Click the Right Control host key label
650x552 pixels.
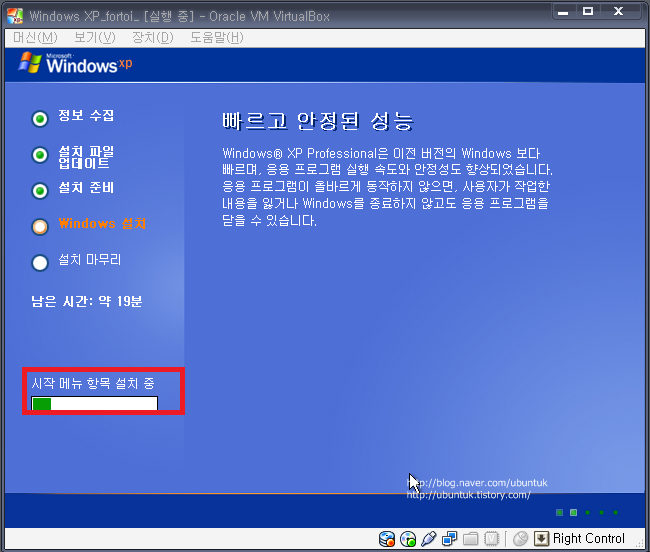589,538
